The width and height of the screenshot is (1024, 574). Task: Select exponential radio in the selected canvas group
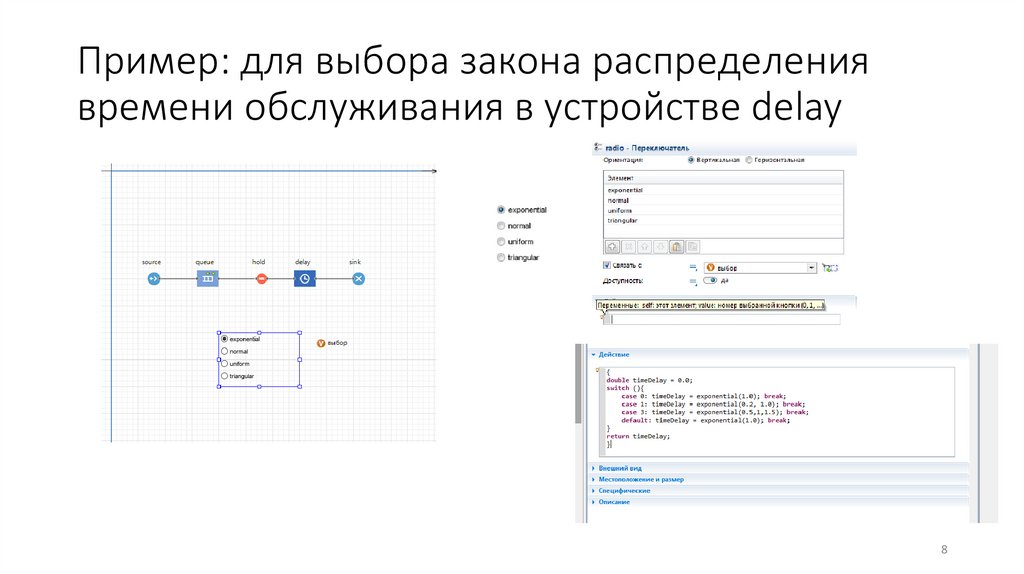(225, 339)
